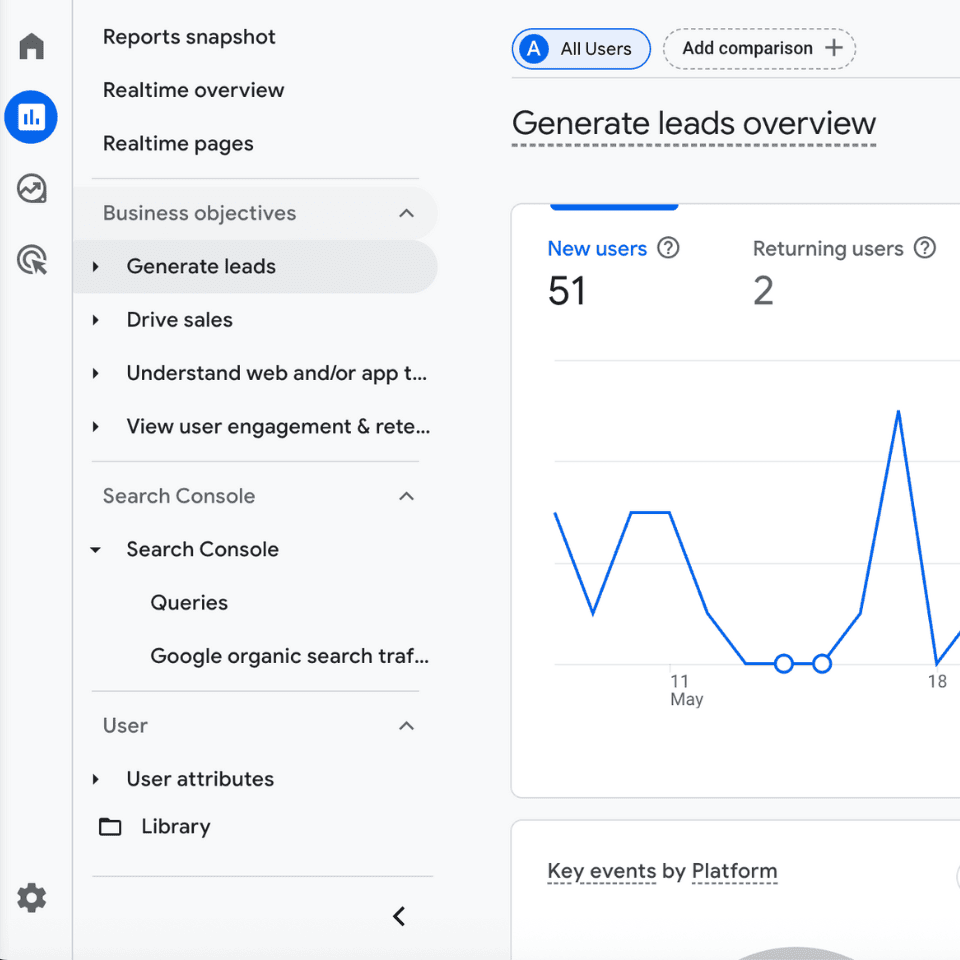This screenshot has height=960, width=960.
Task: Select the Reports bar chart icon
Action: [31, 118]
